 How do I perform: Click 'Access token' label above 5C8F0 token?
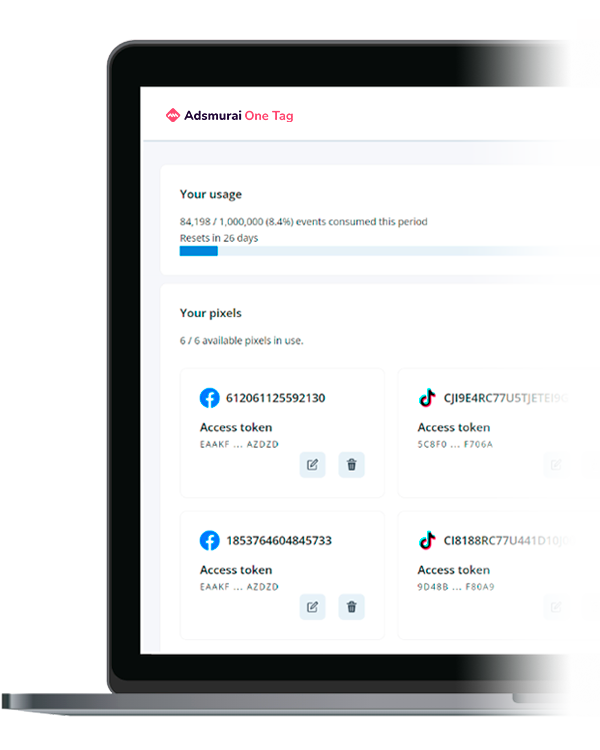[x=454, y=427]
